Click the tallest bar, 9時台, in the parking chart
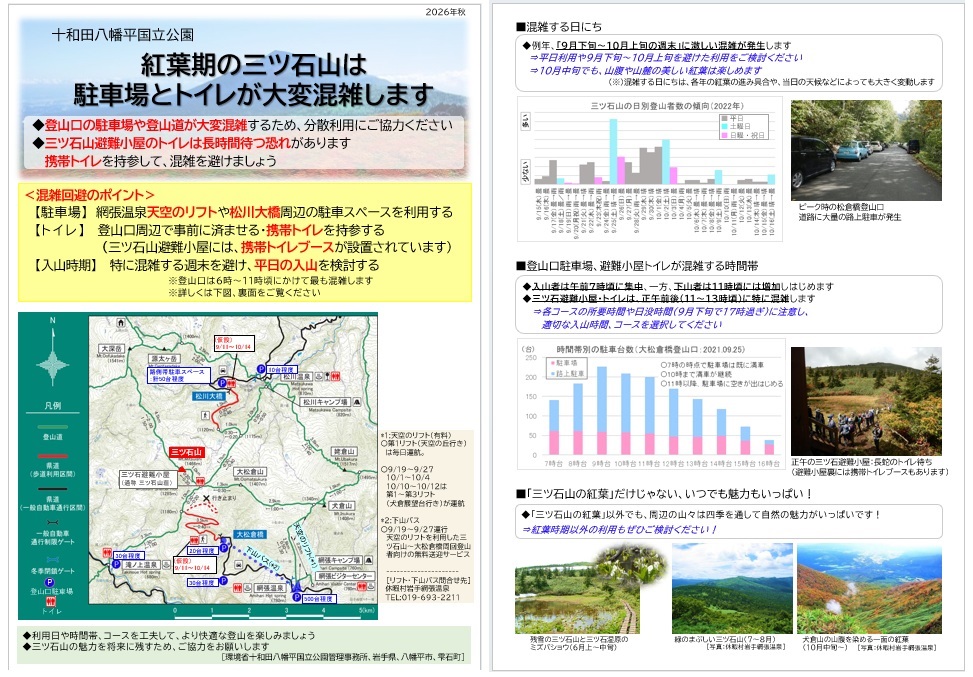 (x=601, y=411)
